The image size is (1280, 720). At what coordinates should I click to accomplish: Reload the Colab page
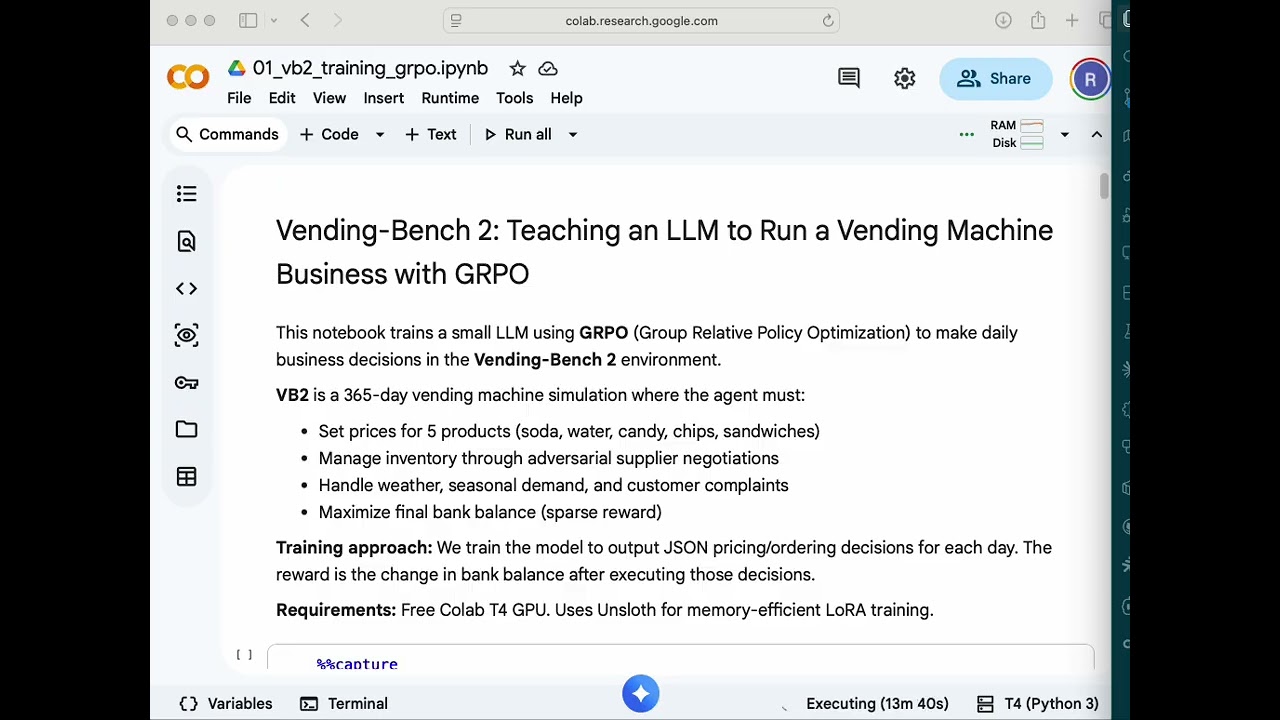(x=828, y=20)
